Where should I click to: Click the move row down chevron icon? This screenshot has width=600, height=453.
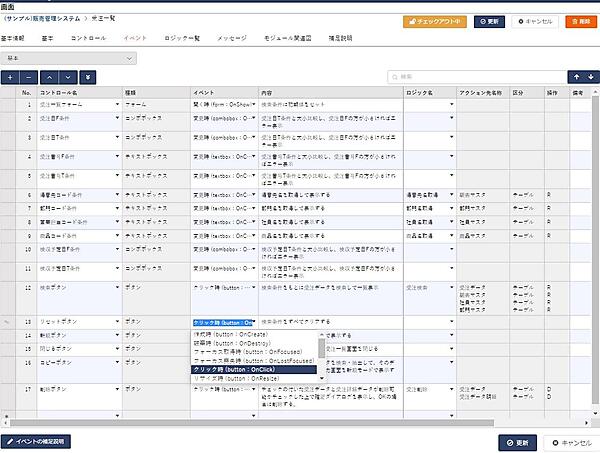69,76
